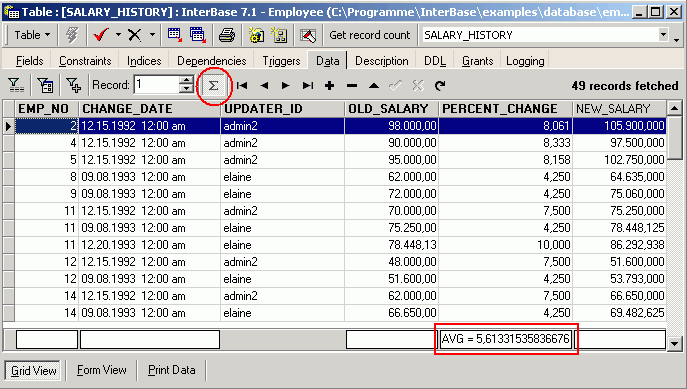
Task: Open the Indices tab
Action: (x=144, y=61)
